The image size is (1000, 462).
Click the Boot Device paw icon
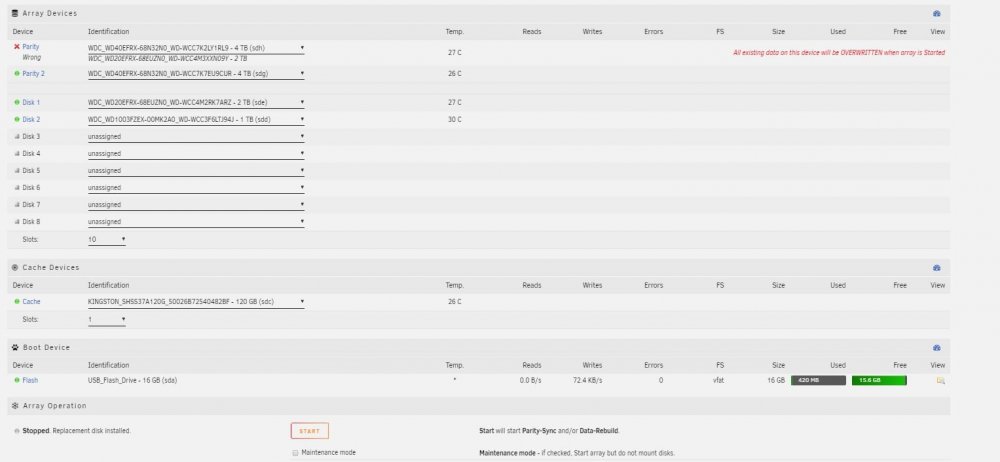click(15, 347)
